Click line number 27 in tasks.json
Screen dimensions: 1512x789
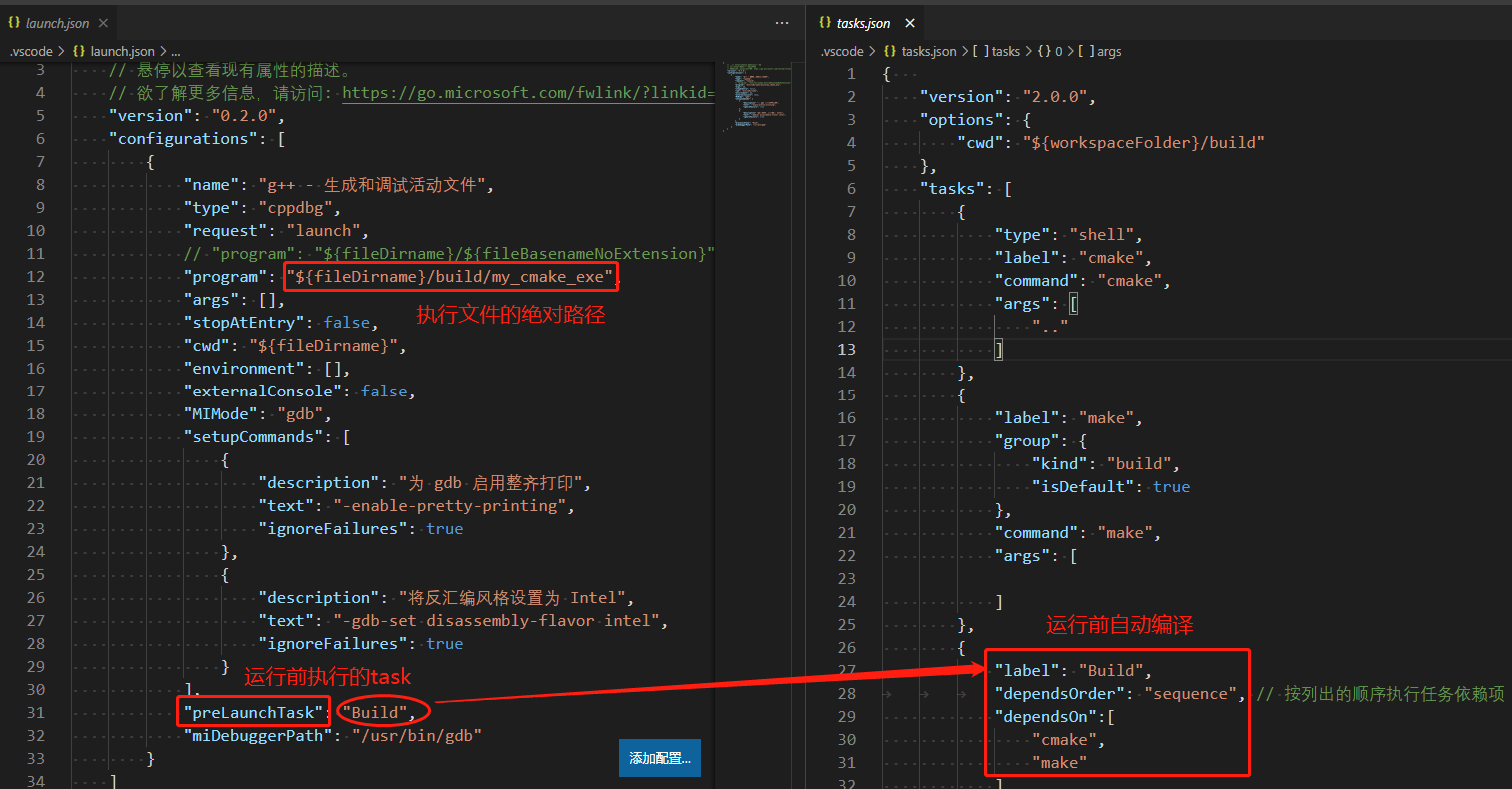847,670
